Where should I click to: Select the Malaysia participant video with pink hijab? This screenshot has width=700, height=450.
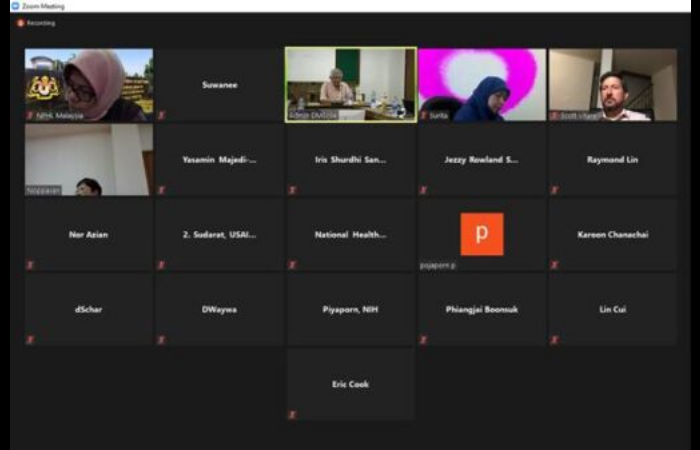click(x=89, y=85)
